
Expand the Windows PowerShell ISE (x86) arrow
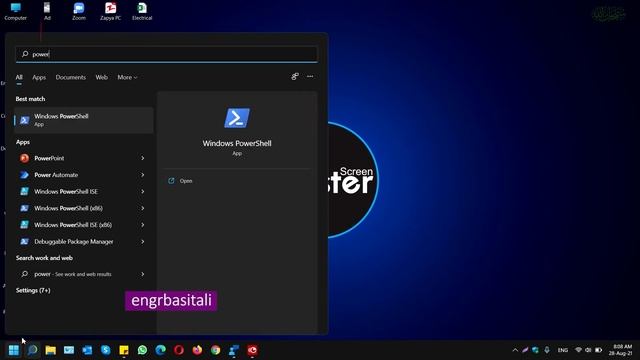(142, 225)
